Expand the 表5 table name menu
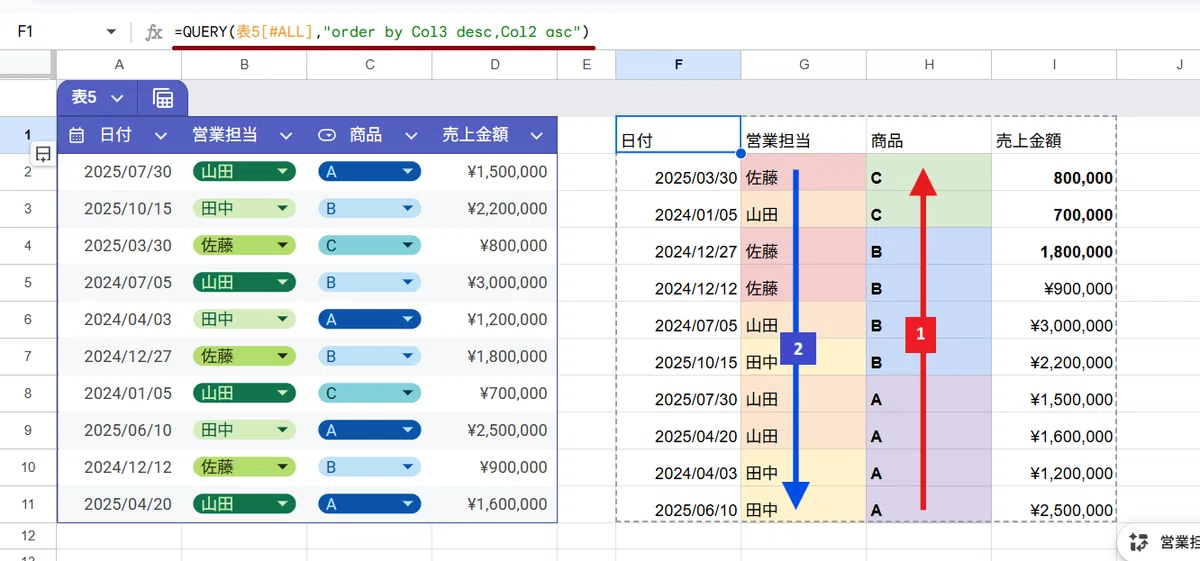Screen dimensions: 1200x561 (117, 98)
